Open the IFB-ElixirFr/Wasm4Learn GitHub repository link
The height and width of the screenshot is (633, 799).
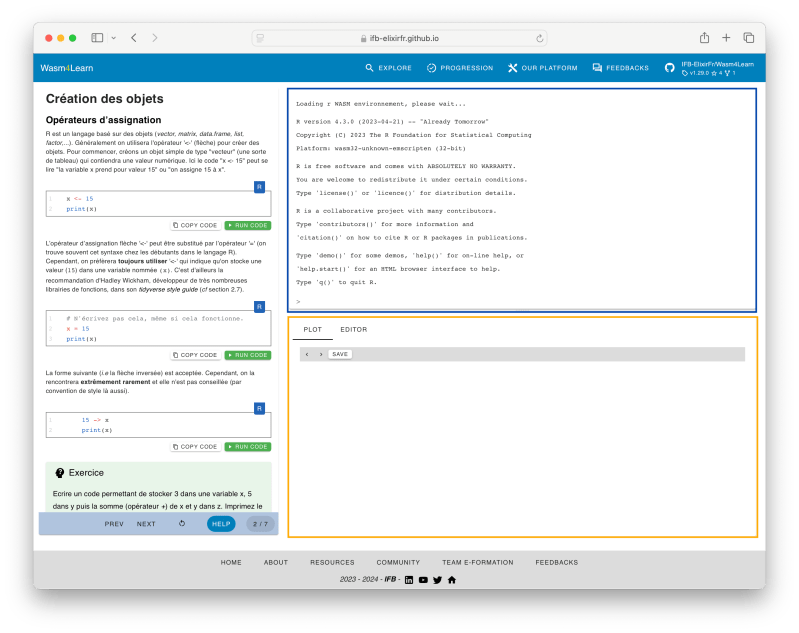coord(709,68)
